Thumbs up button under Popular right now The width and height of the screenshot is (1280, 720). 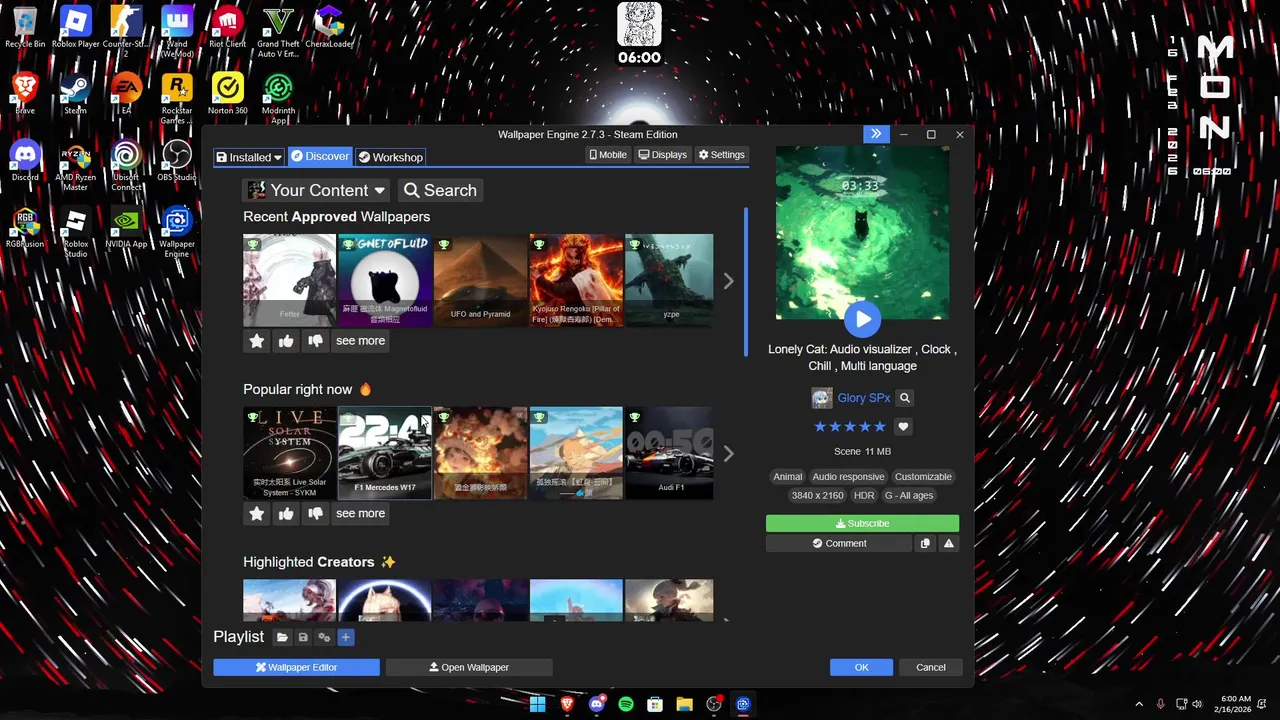pos(286,514)
